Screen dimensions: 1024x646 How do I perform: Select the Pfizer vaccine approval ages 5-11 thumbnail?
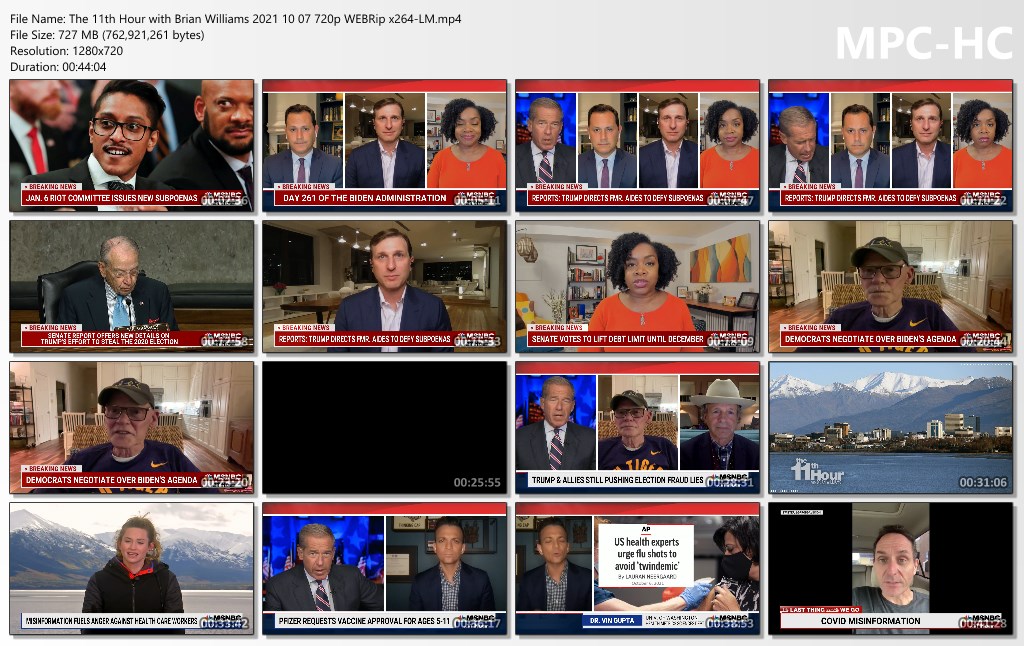[x=385, y=569]
